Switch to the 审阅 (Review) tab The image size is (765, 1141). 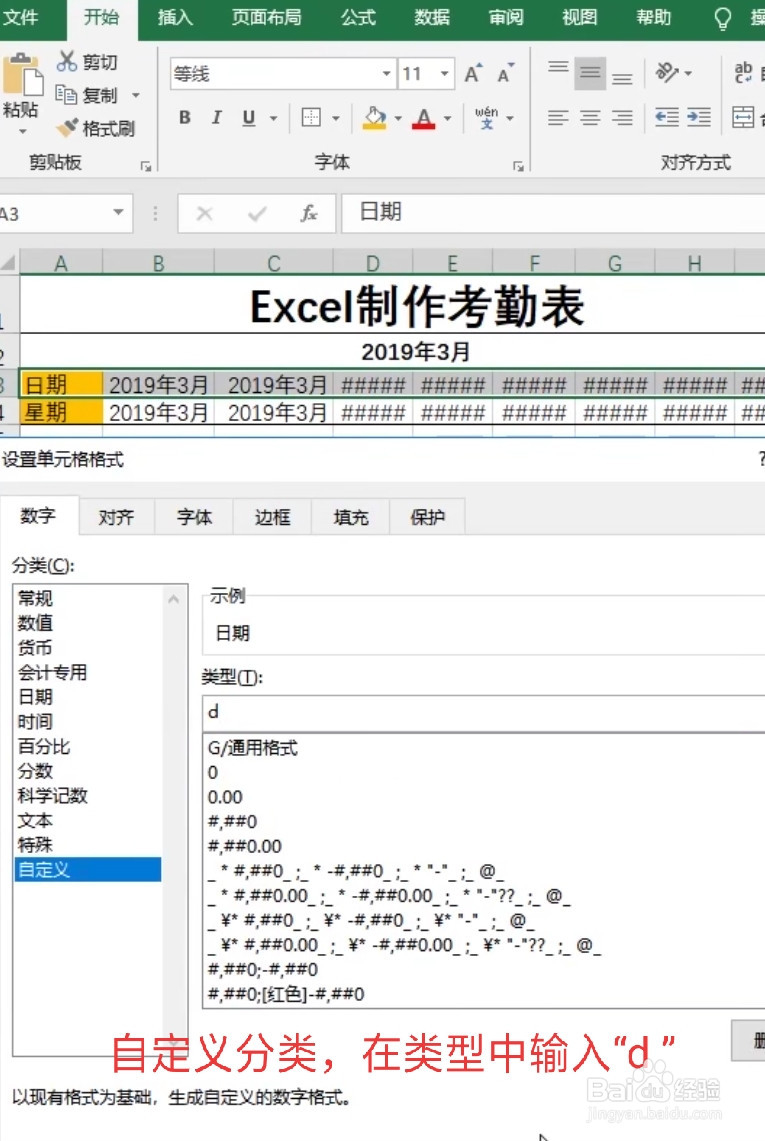[506, 17]
